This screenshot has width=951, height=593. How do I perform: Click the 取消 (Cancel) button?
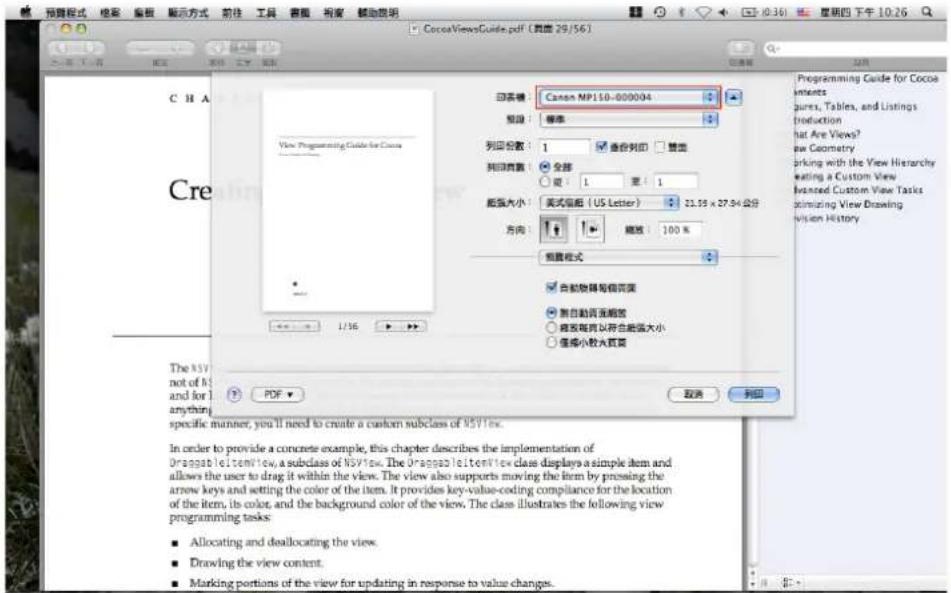[693, 394]
